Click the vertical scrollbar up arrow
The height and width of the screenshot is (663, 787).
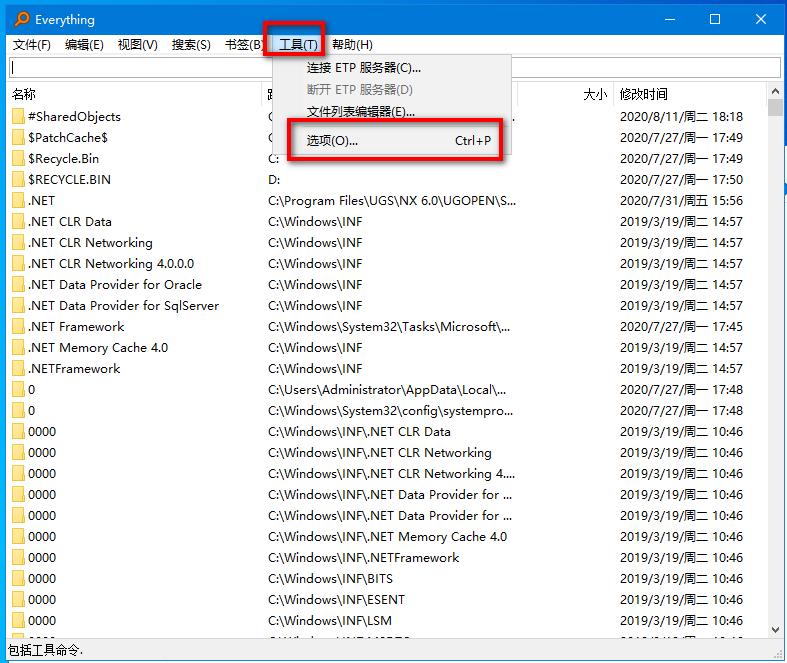click(x=775, y=91)
